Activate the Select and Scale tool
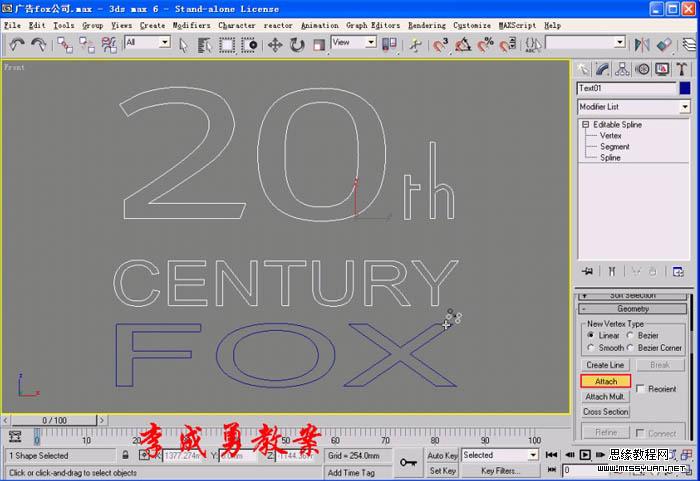The width and height of the screenshot is (700, 481). (319, 45)
